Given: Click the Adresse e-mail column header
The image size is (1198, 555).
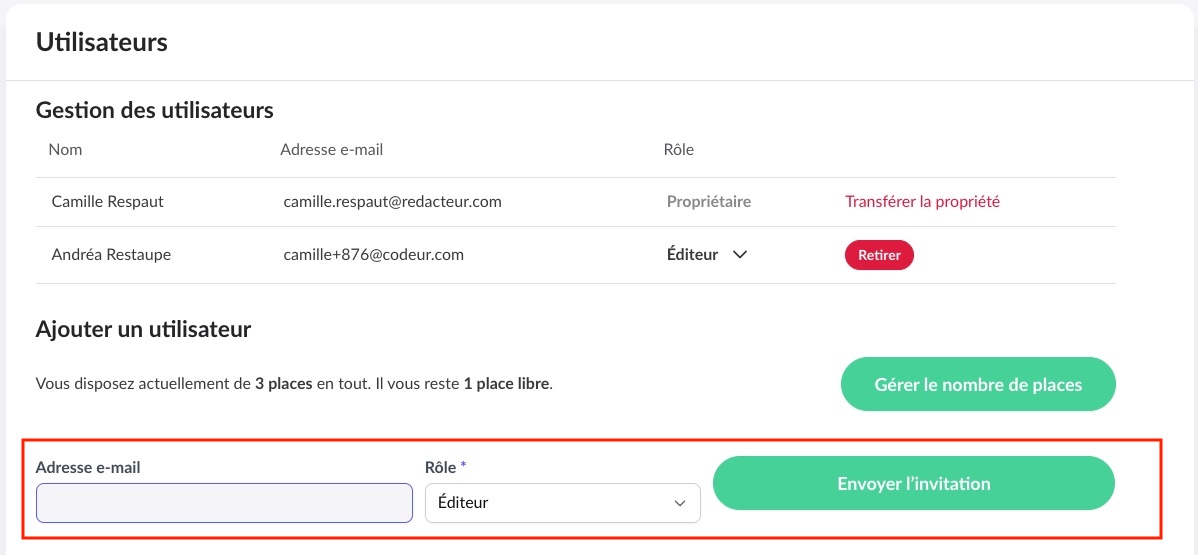Looking at the screenshot, I should [x=332, y=150].
